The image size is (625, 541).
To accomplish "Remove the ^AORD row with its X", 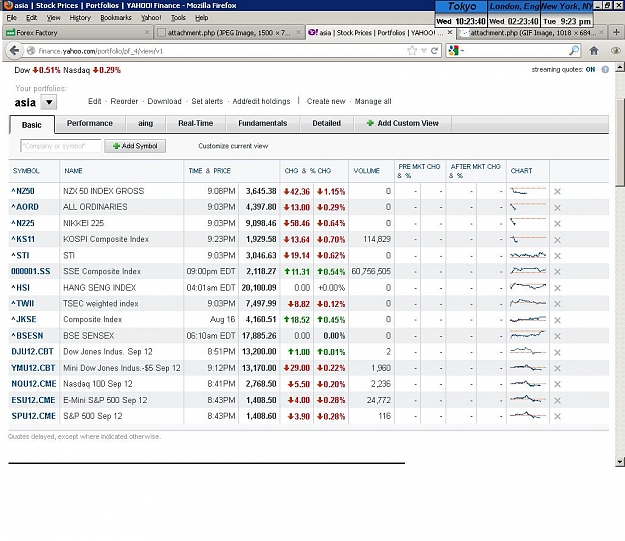I will coord(557,207).
